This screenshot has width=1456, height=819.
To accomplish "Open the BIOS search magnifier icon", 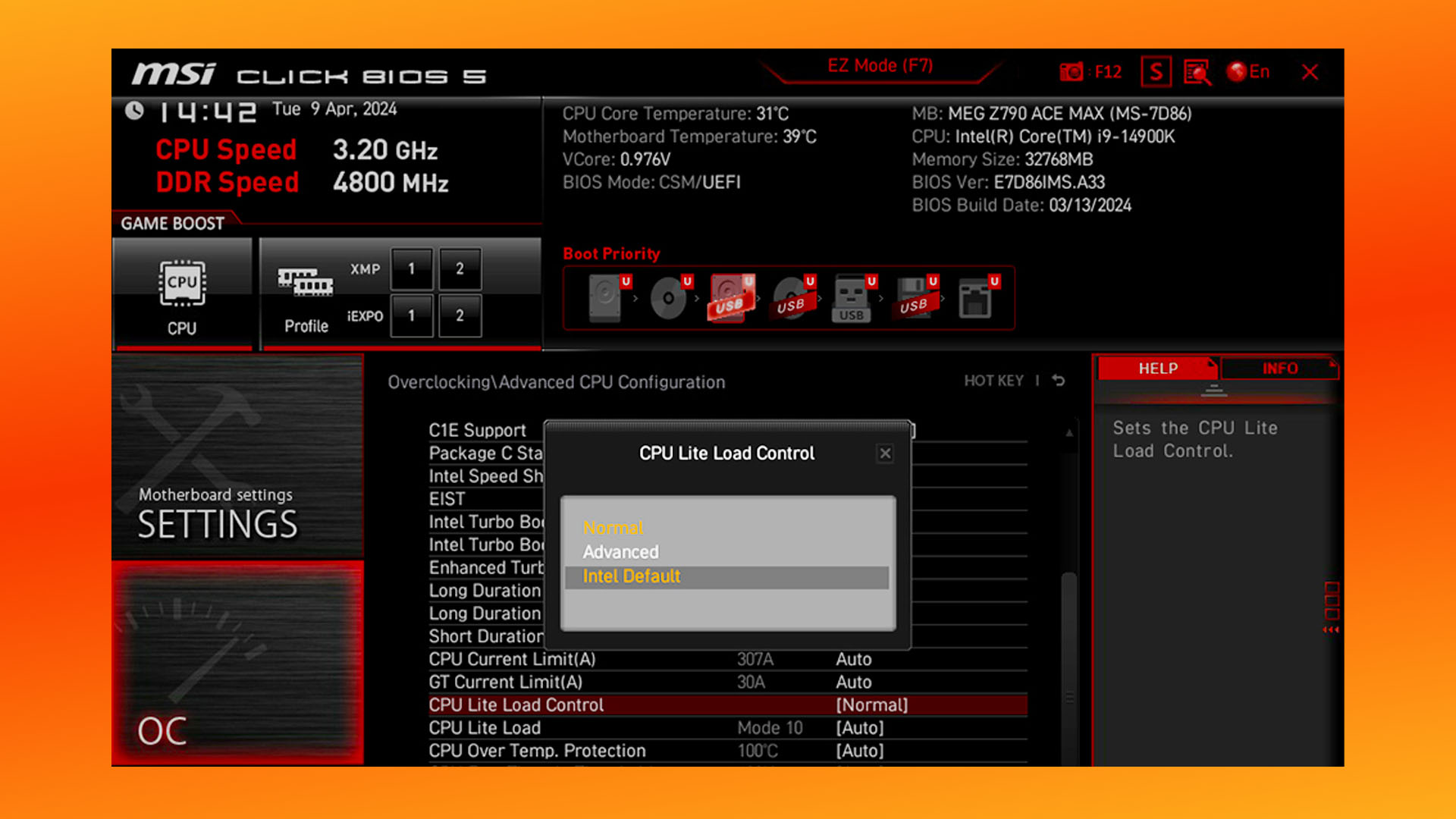I will (x=1197, y=72).
